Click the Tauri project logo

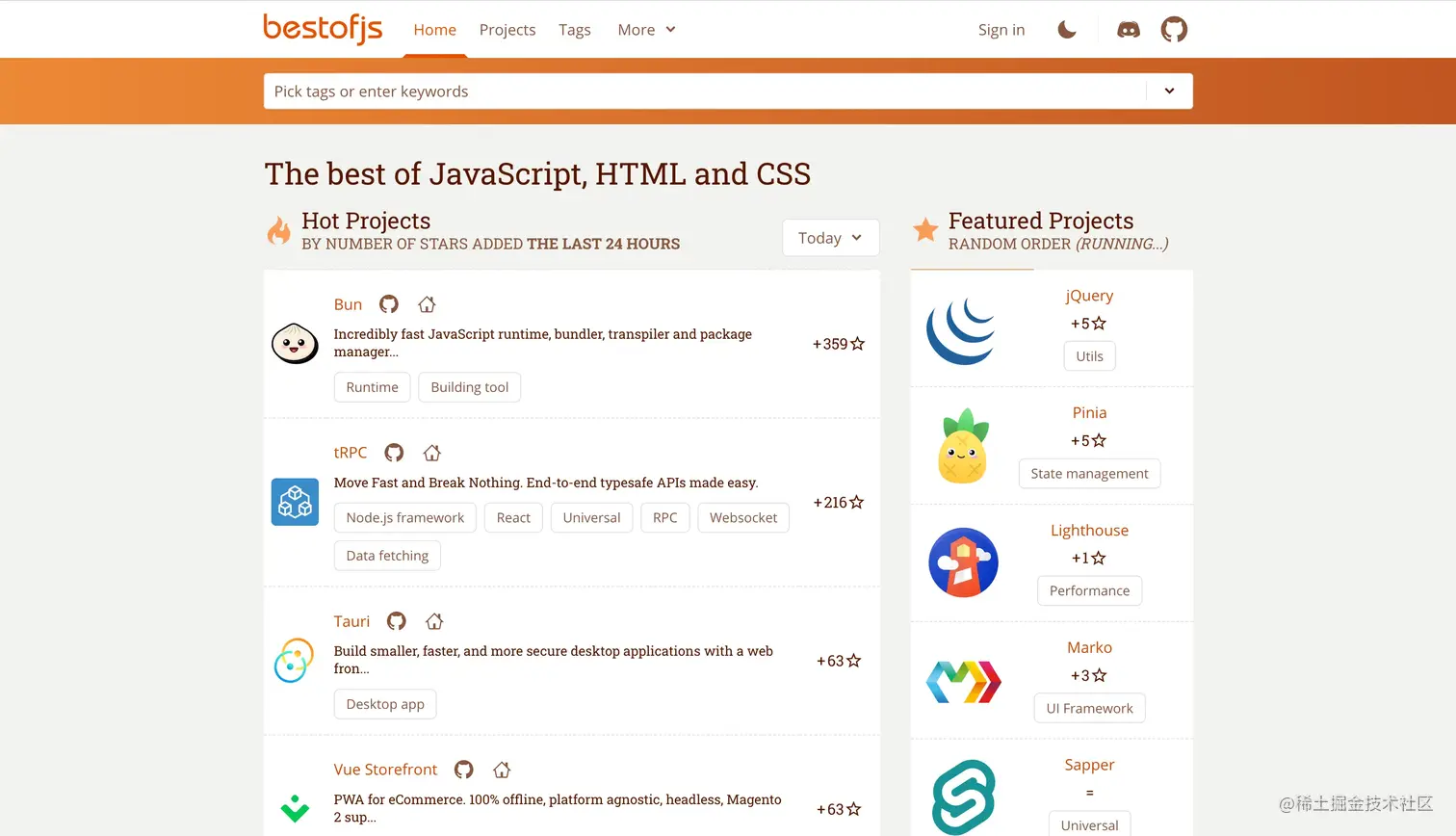[295, 661]
